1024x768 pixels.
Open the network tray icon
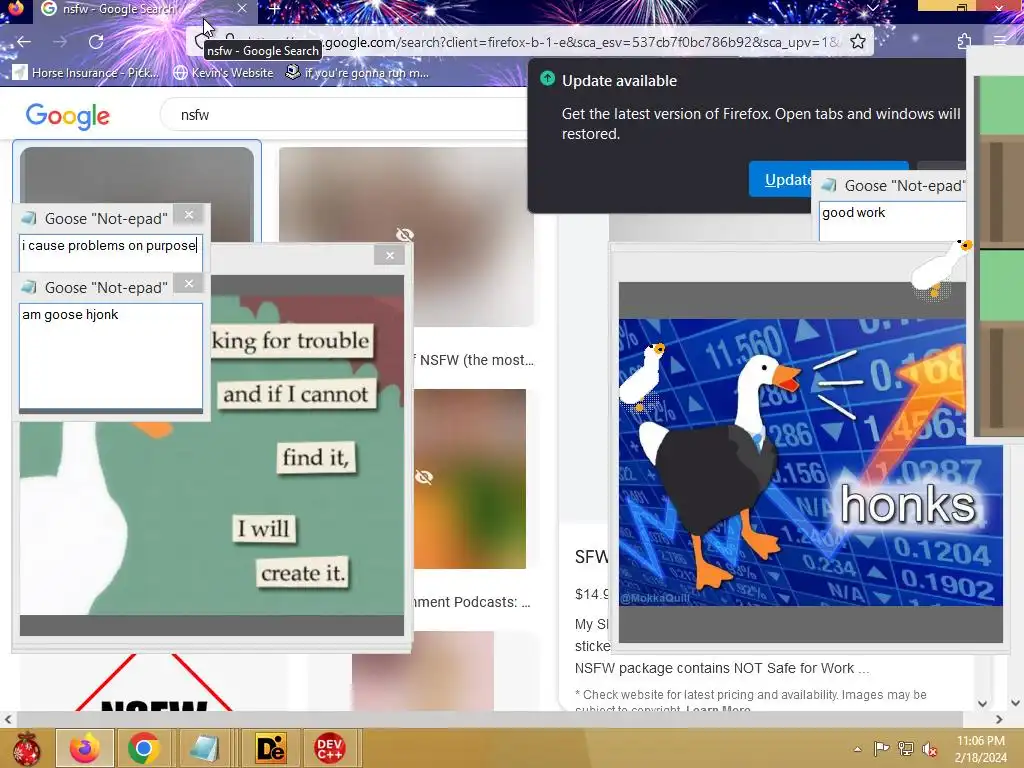tap(906, 749)
